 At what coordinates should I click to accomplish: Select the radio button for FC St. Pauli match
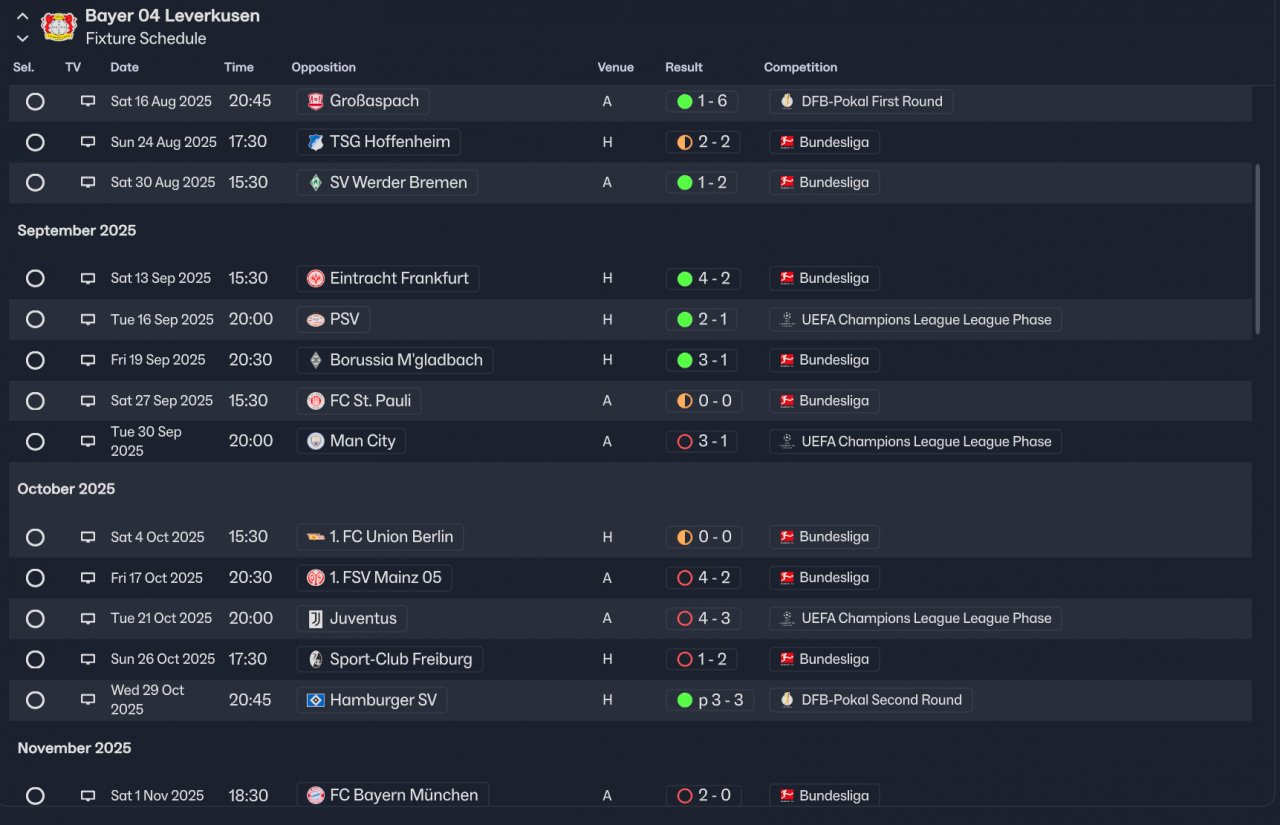[35, 401]
